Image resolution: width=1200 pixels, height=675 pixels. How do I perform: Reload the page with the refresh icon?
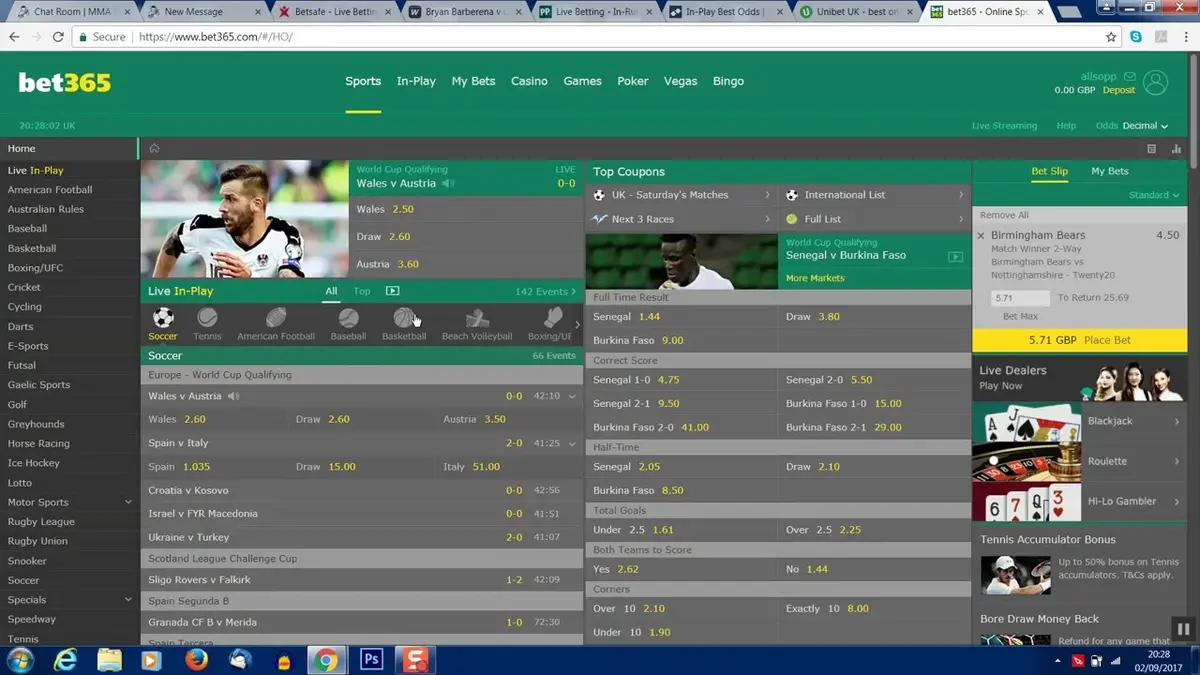(x=59, y=36)
